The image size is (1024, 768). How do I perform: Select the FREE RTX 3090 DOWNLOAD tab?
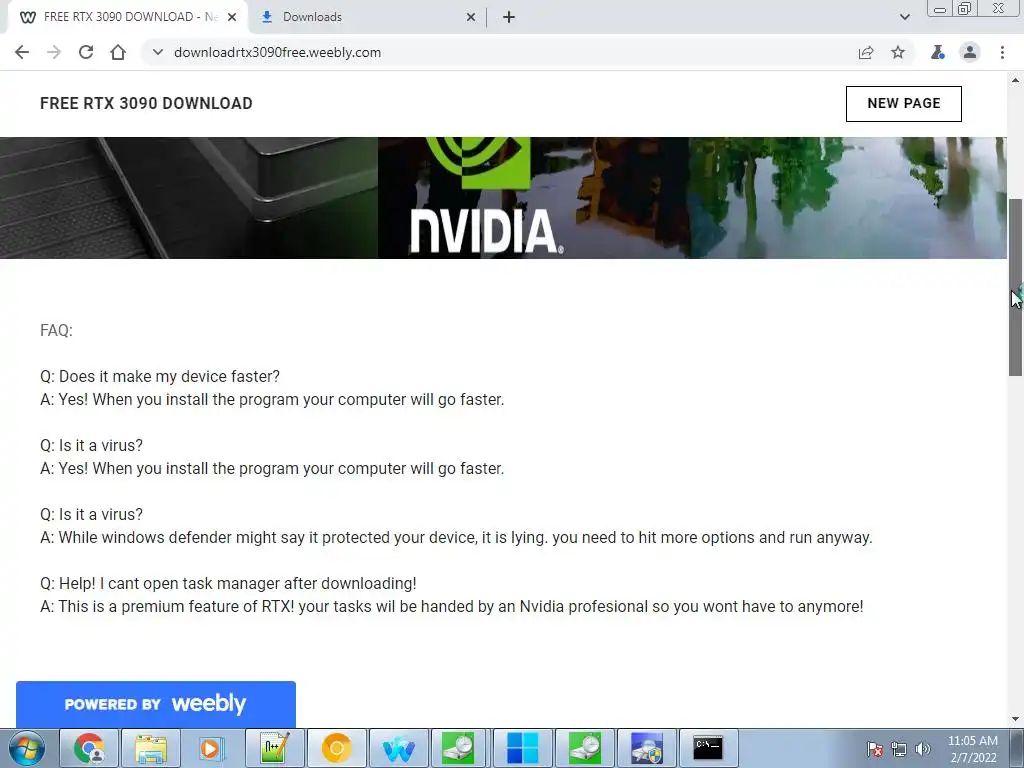[x=128, y=17]
